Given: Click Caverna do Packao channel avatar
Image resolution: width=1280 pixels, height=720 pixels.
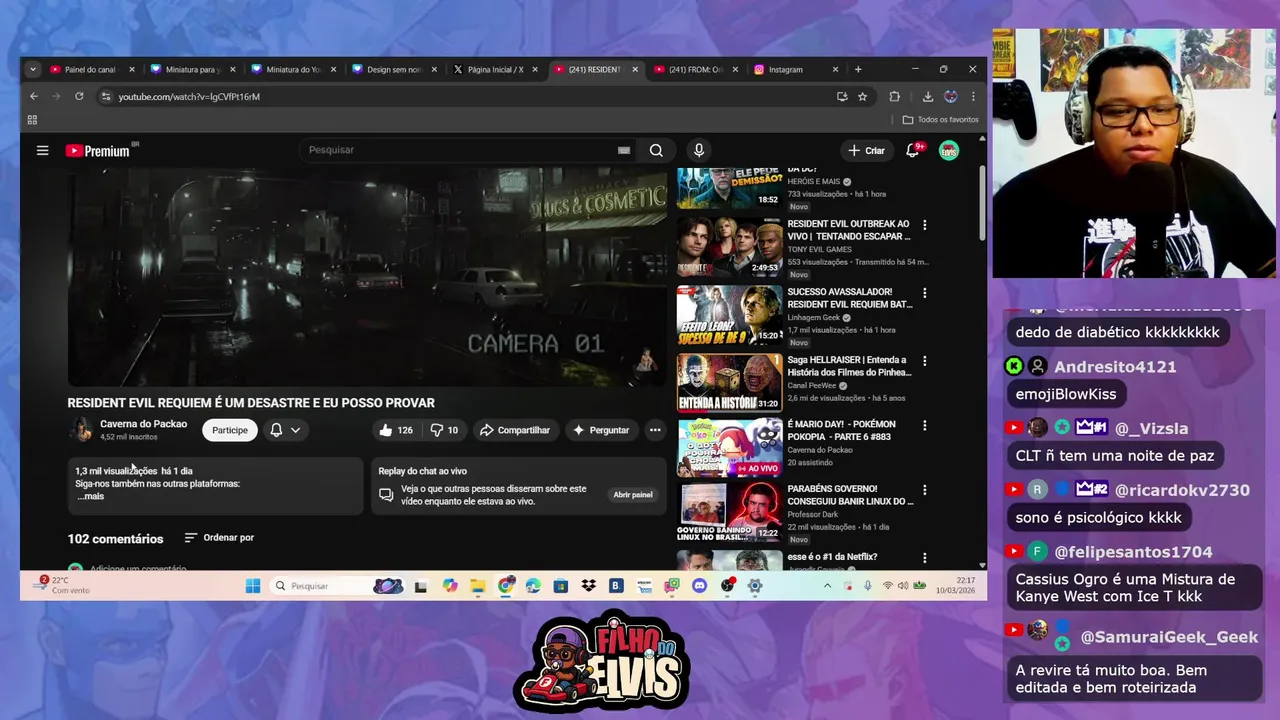Looking at the screenshot, I should [x=80, y=430].
